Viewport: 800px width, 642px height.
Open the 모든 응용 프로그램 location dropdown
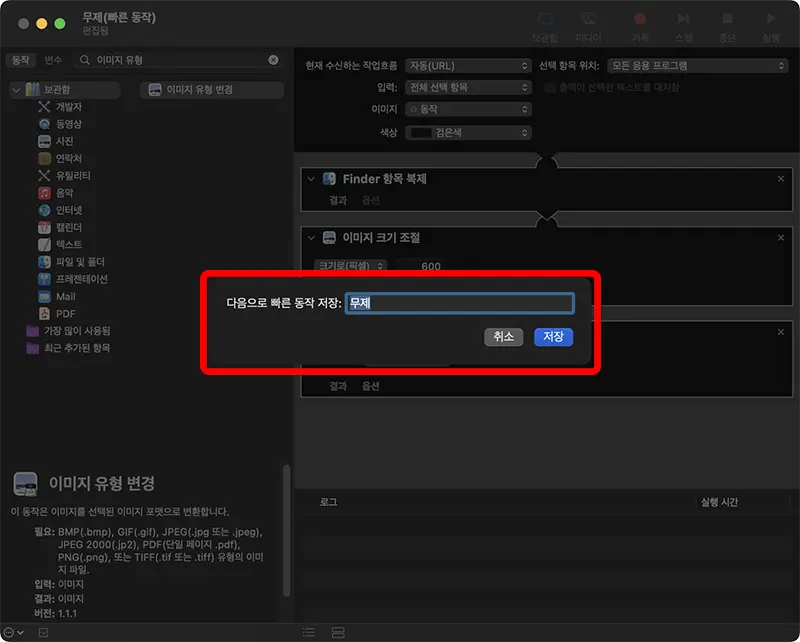click(697, 66)
